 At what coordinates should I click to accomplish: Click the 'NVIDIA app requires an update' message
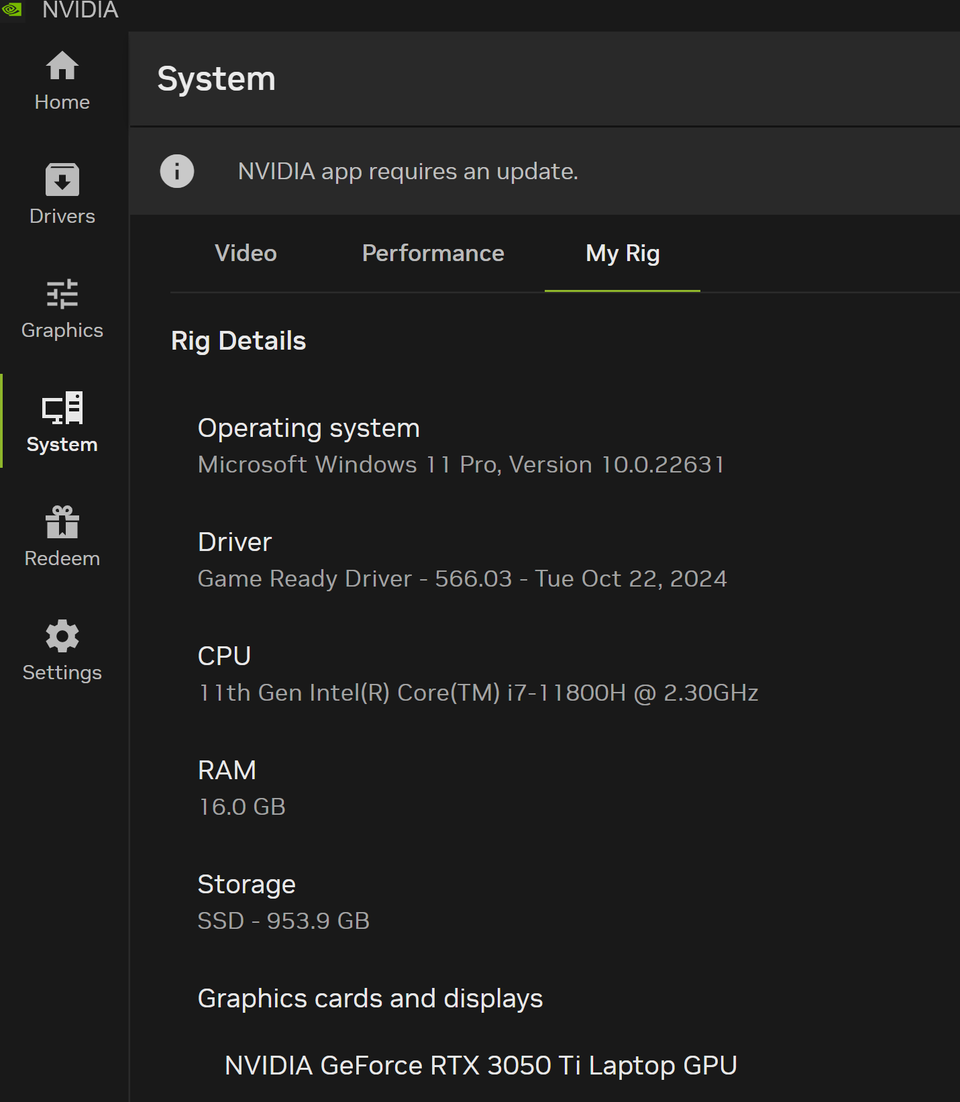pos(408,171)
